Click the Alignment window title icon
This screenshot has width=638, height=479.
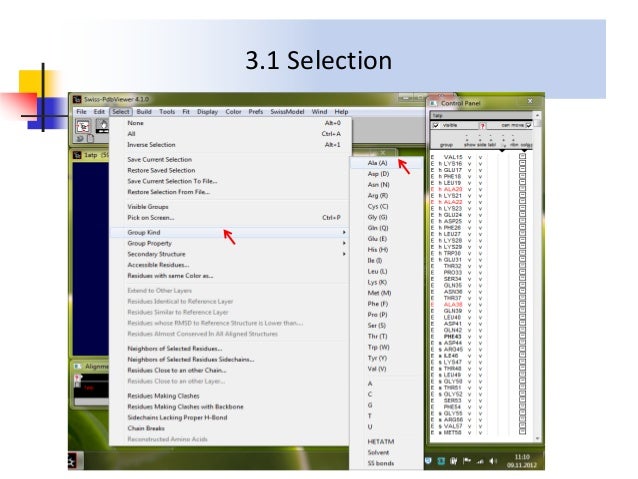(77, 366)
